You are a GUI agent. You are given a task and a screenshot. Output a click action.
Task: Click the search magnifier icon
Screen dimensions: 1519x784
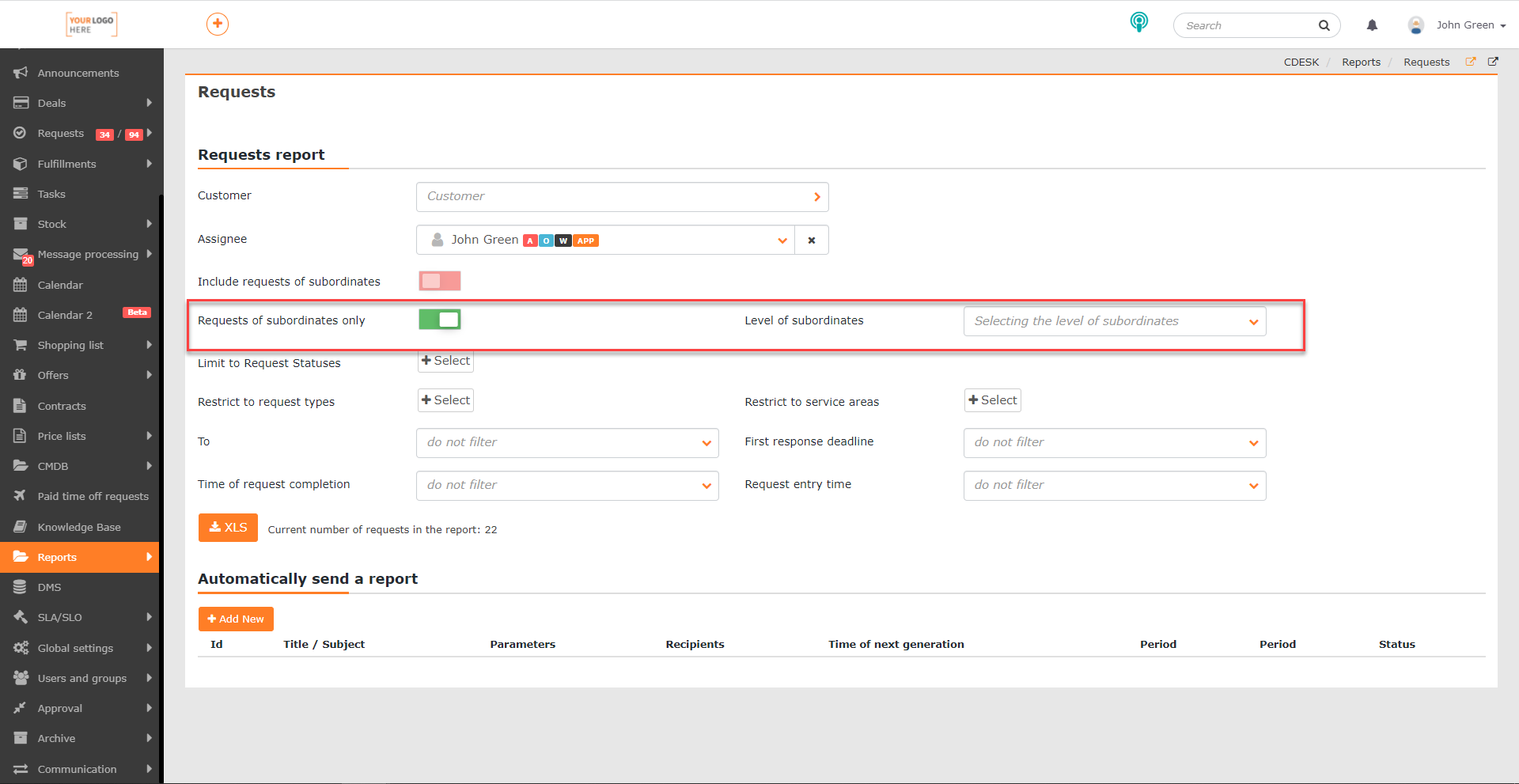(x=1324, y=25)
